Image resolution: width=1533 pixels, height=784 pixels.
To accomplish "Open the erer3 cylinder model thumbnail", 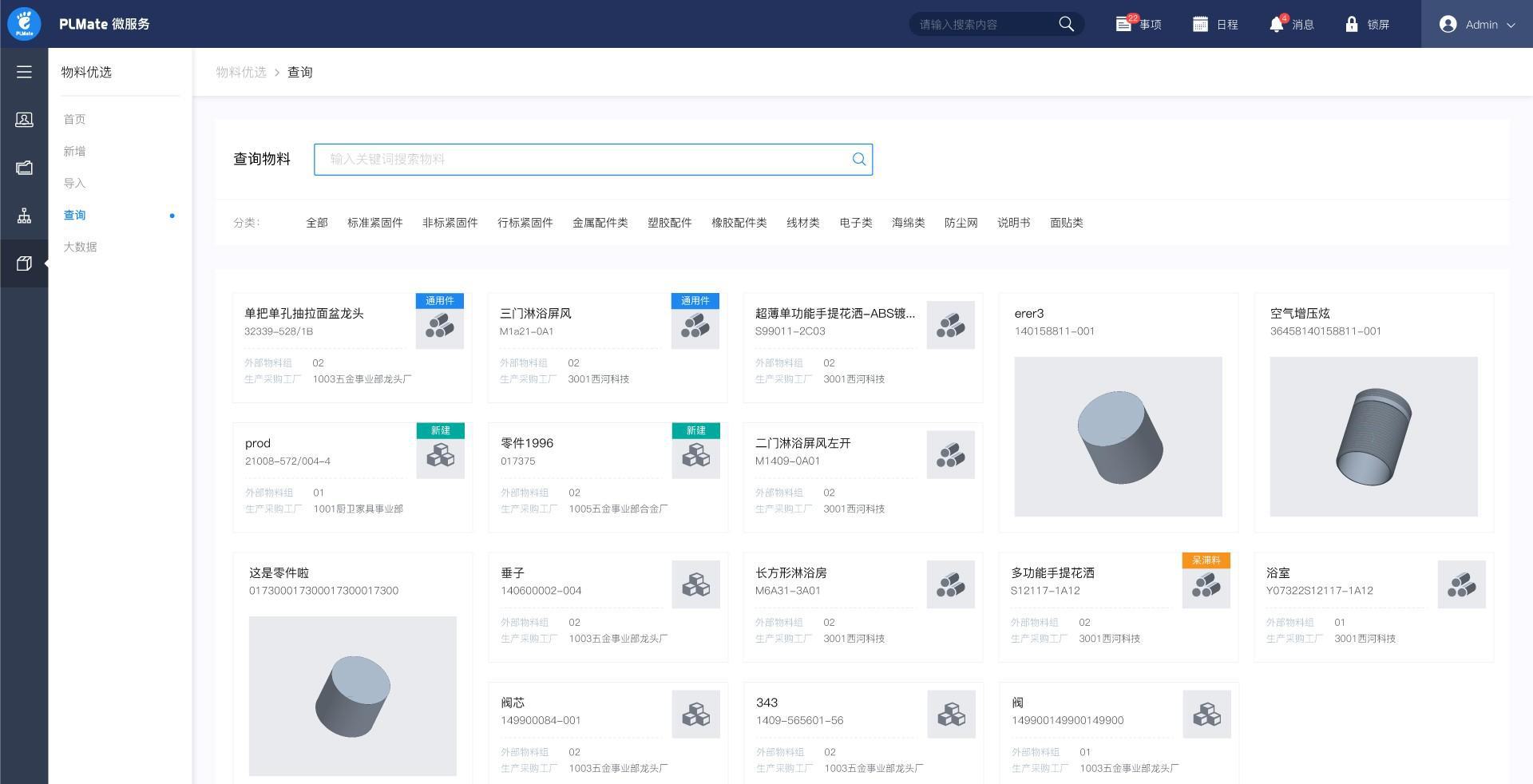I will pos(1118,437).
